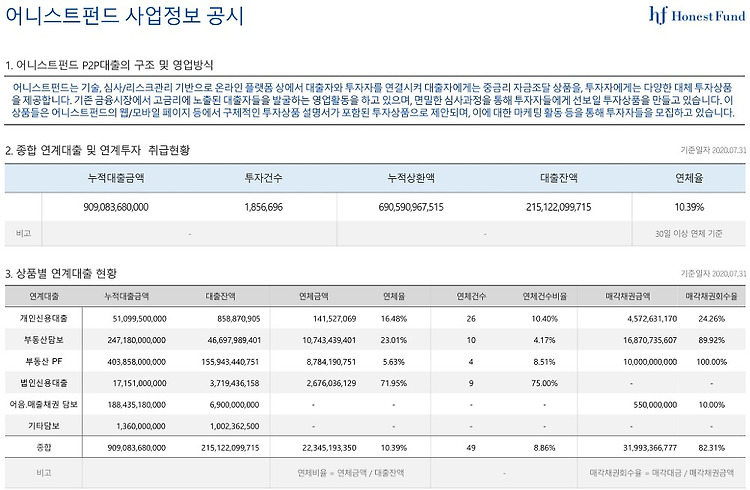Image resolution: width=750 pixels, height=490 pixels.
Task: Click the 누적상환액 column header
Action: tap(411, 178)
